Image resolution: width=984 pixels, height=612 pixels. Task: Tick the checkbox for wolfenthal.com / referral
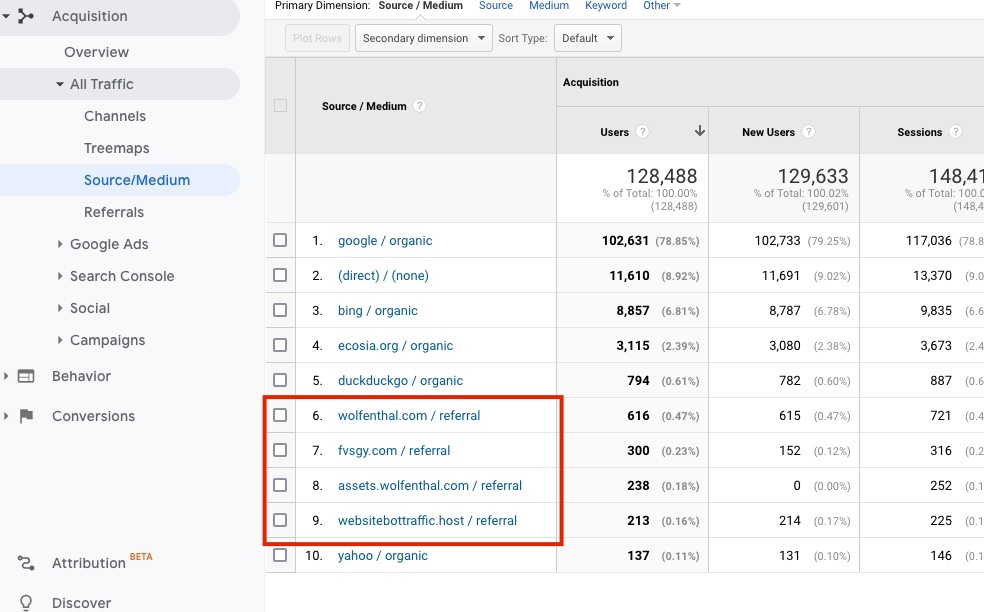coord(280,415)
